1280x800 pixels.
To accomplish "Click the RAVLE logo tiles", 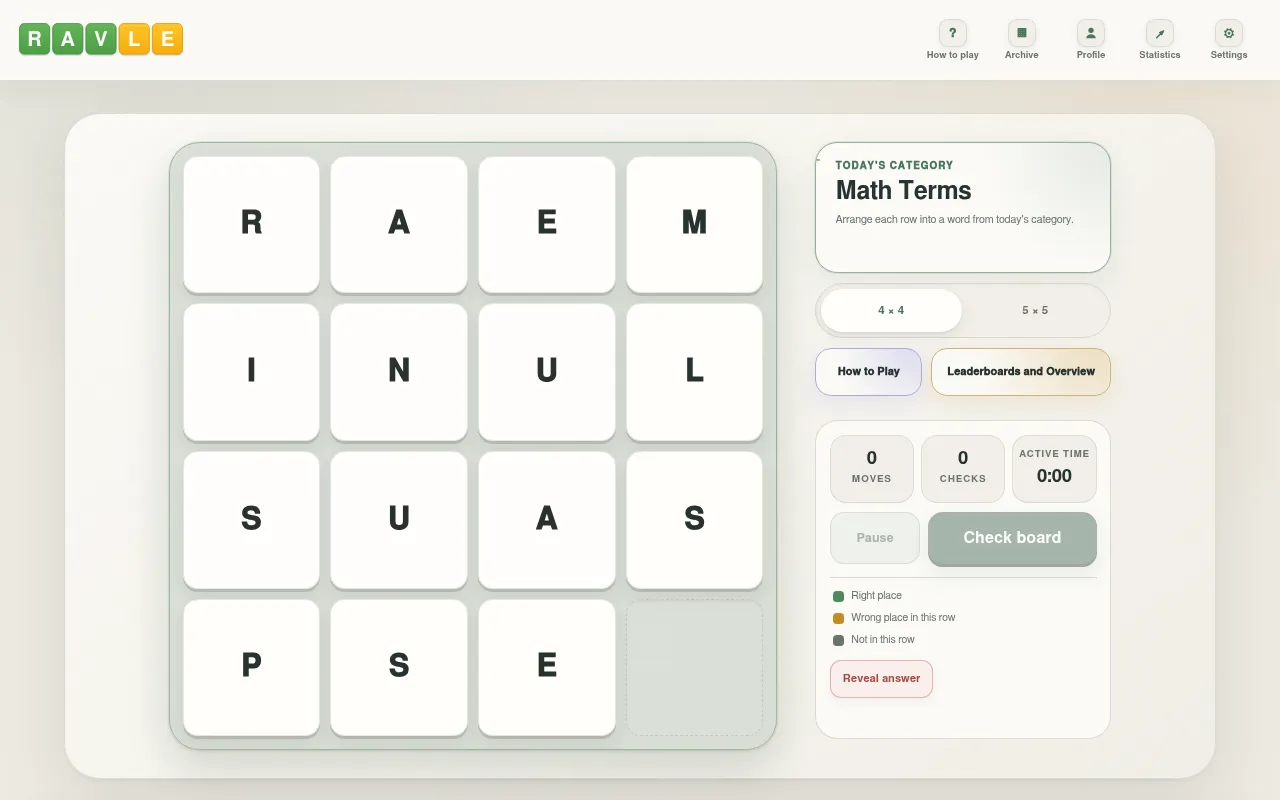I will (101, 39).
